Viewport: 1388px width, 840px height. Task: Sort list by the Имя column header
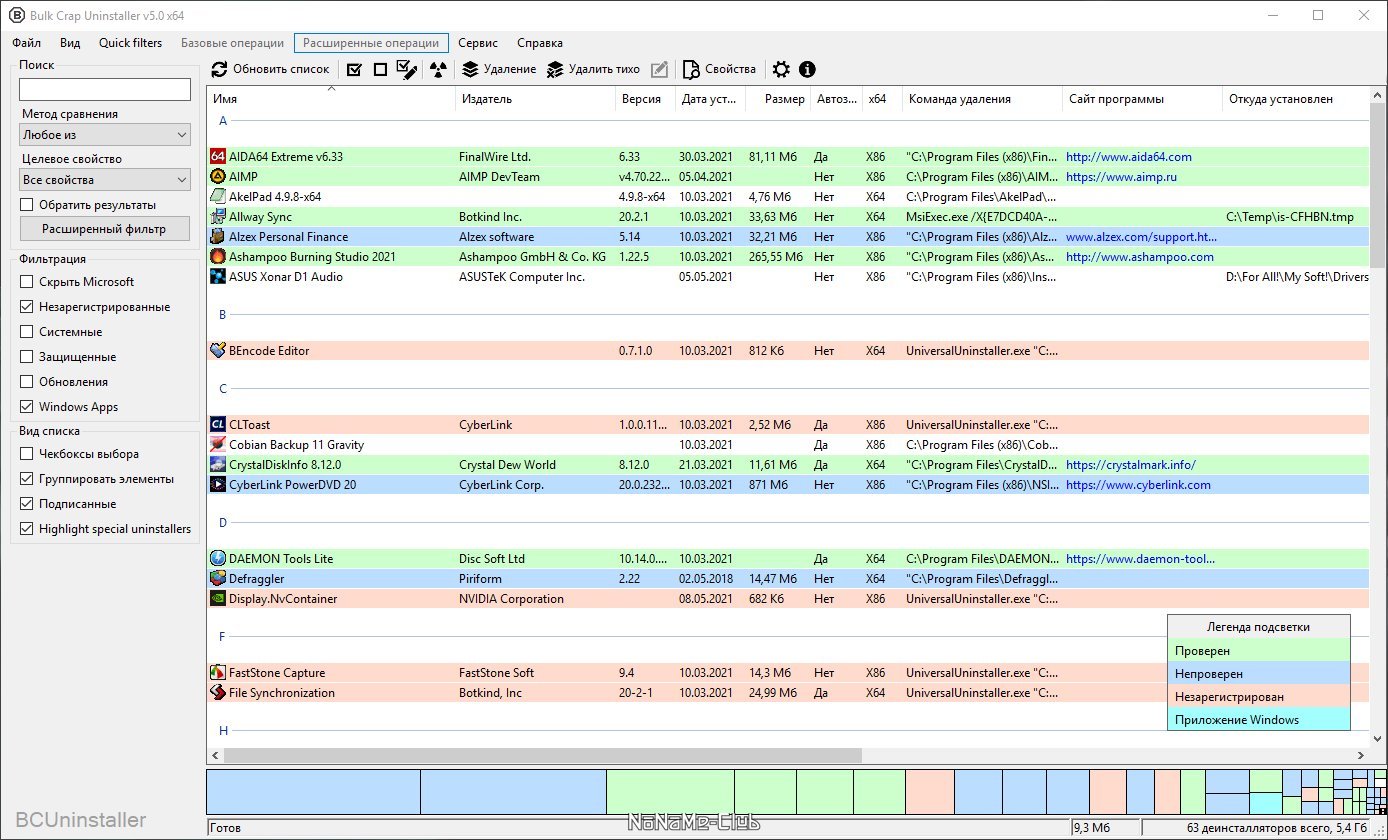coord(330,99)
